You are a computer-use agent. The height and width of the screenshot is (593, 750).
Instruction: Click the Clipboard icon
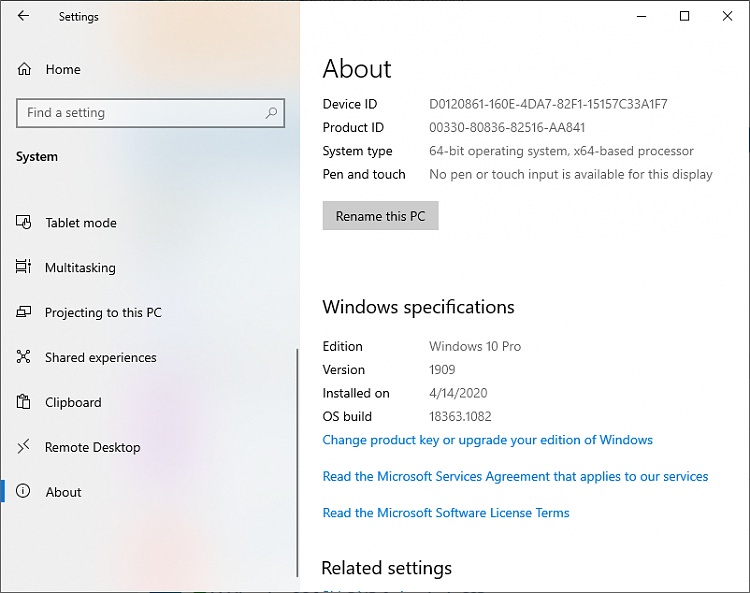point(23,402)
